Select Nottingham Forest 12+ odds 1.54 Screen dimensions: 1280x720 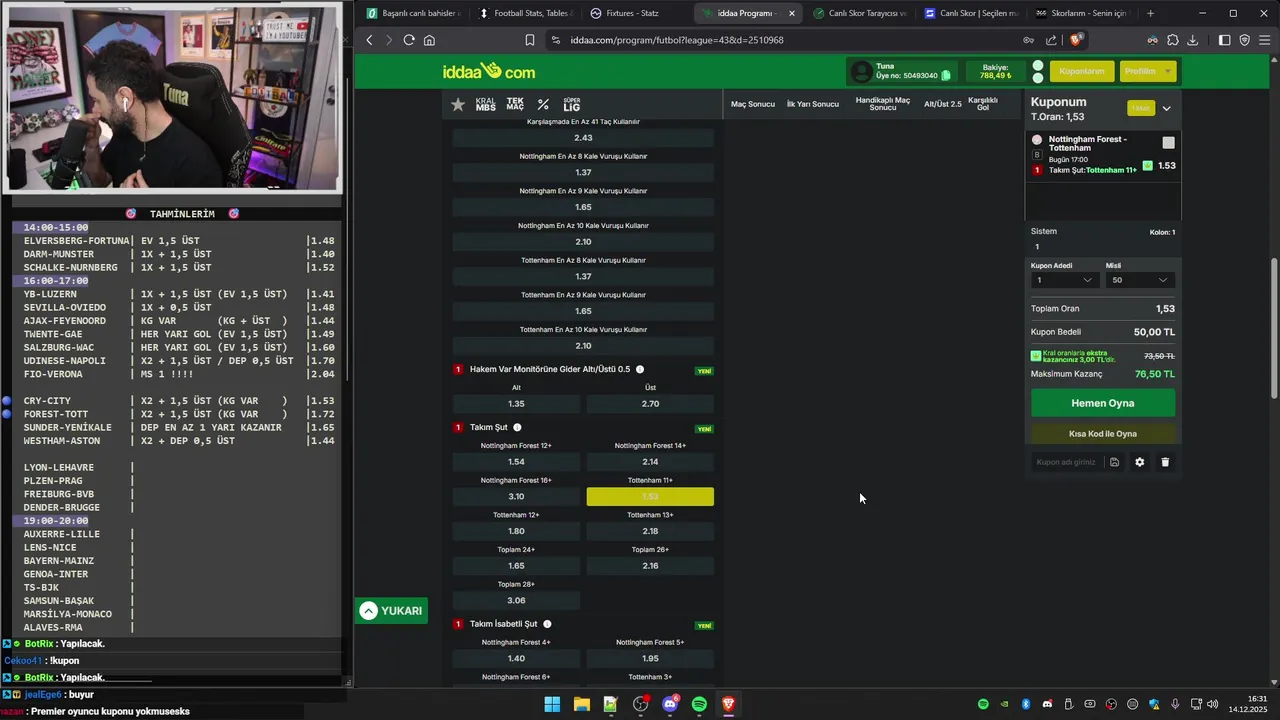516,462
